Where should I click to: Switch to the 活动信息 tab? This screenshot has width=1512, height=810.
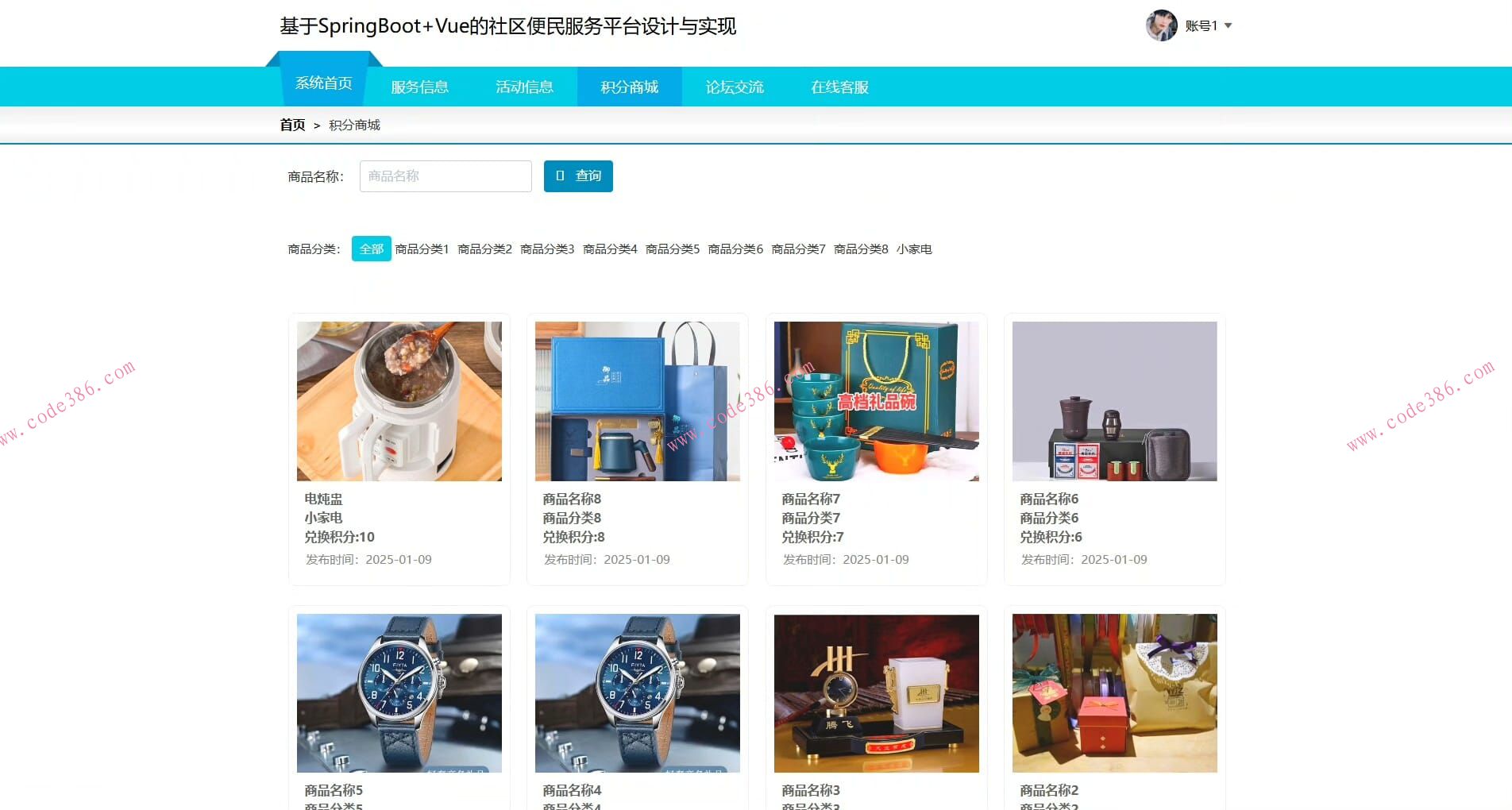pyautogui.click(x=525, y=86)
